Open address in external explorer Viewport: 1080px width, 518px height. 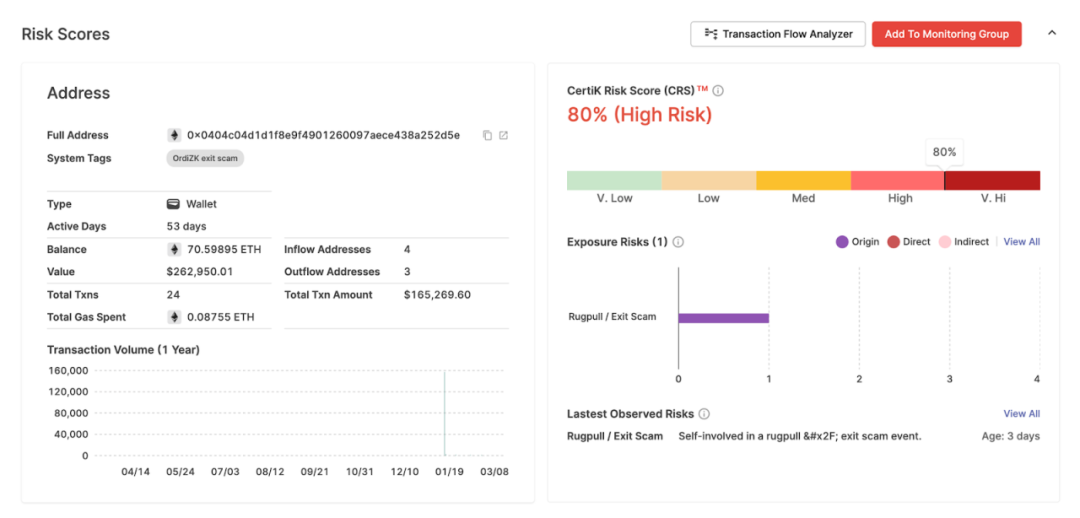tap(503, 135)
